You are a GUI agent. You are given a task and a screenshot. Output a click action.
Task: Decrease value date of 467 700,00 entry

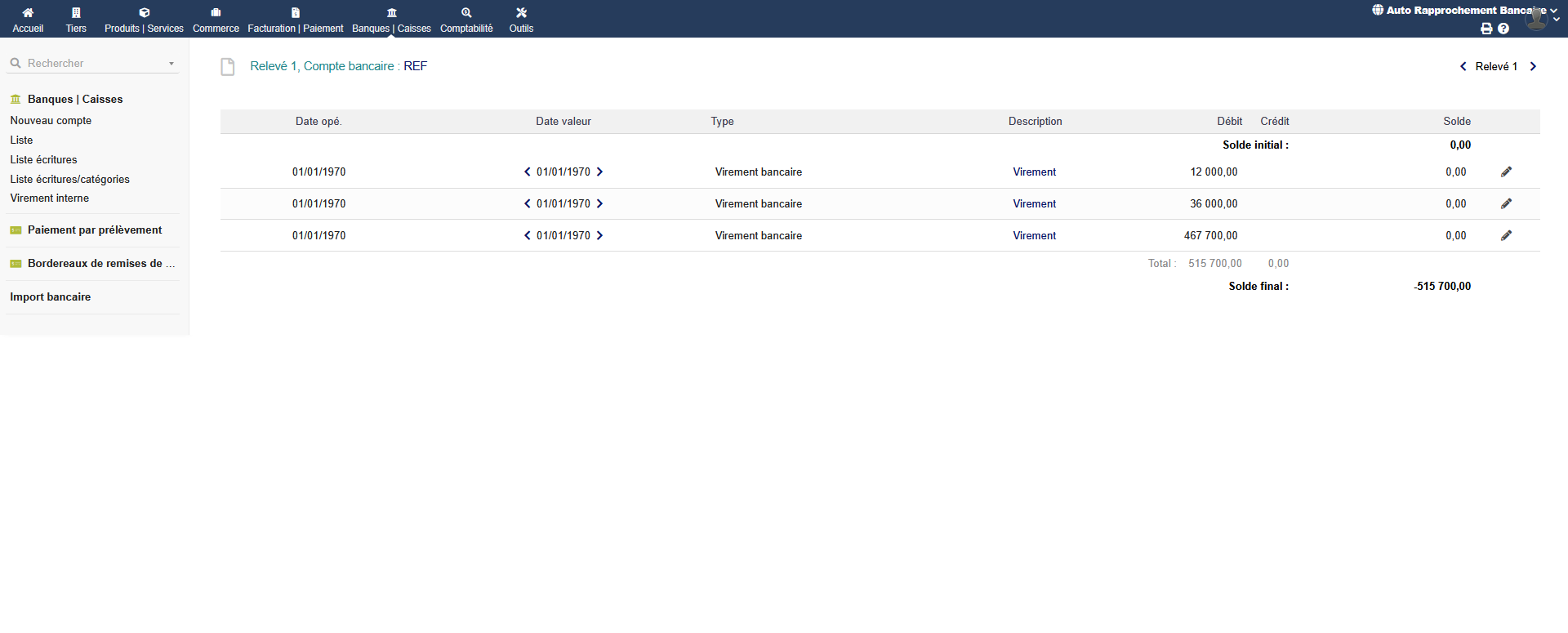pyautogui.click(x=527, y=235)
